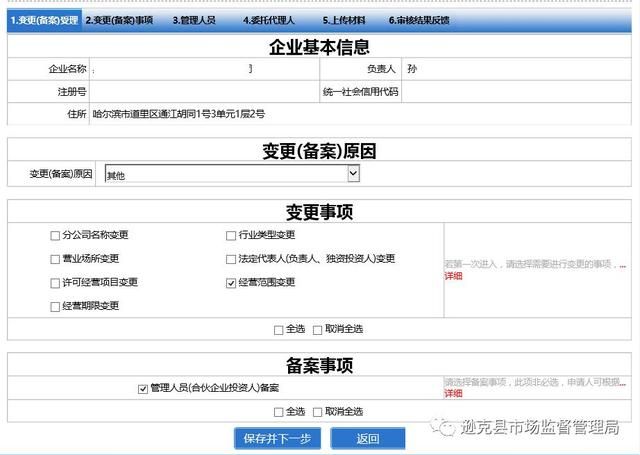Open the 详细 link in 变更事项 section
640x455 pixels.
coord(453,276)
